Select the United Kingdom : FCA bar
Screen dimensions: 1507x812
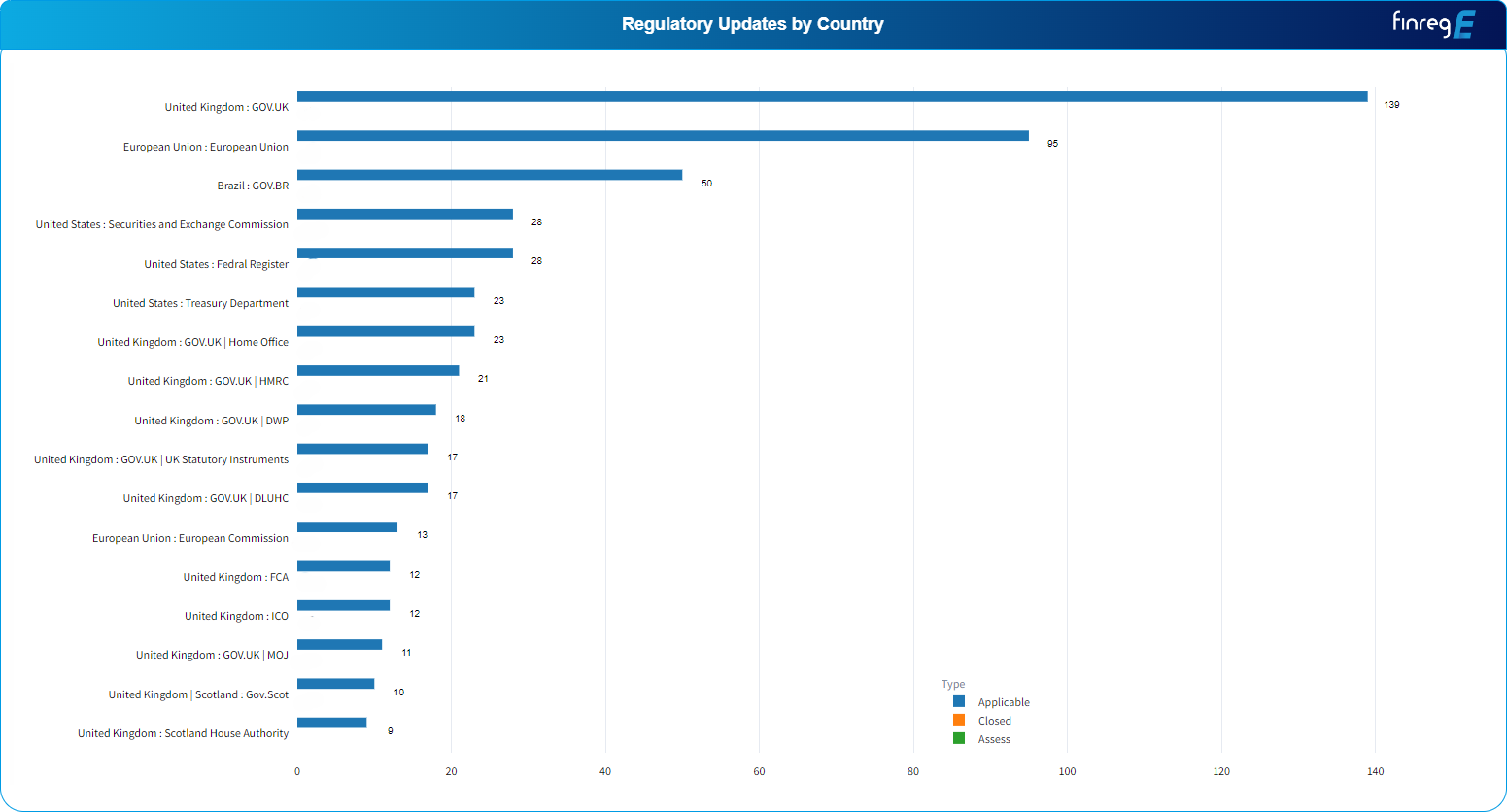tap(343, 566)
